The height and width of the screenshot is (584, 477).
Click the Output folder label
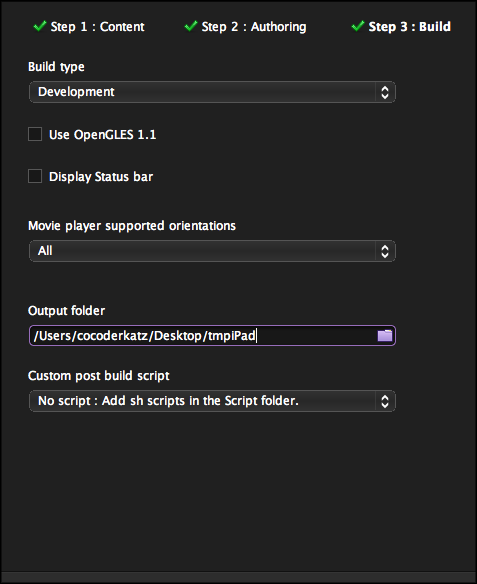click(66, 311)
